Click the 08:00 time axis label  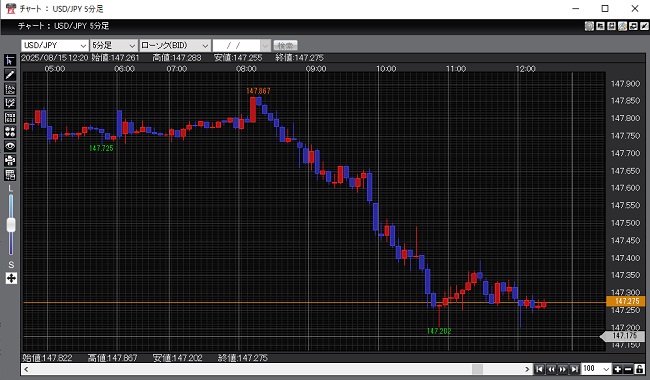[246, 69]
